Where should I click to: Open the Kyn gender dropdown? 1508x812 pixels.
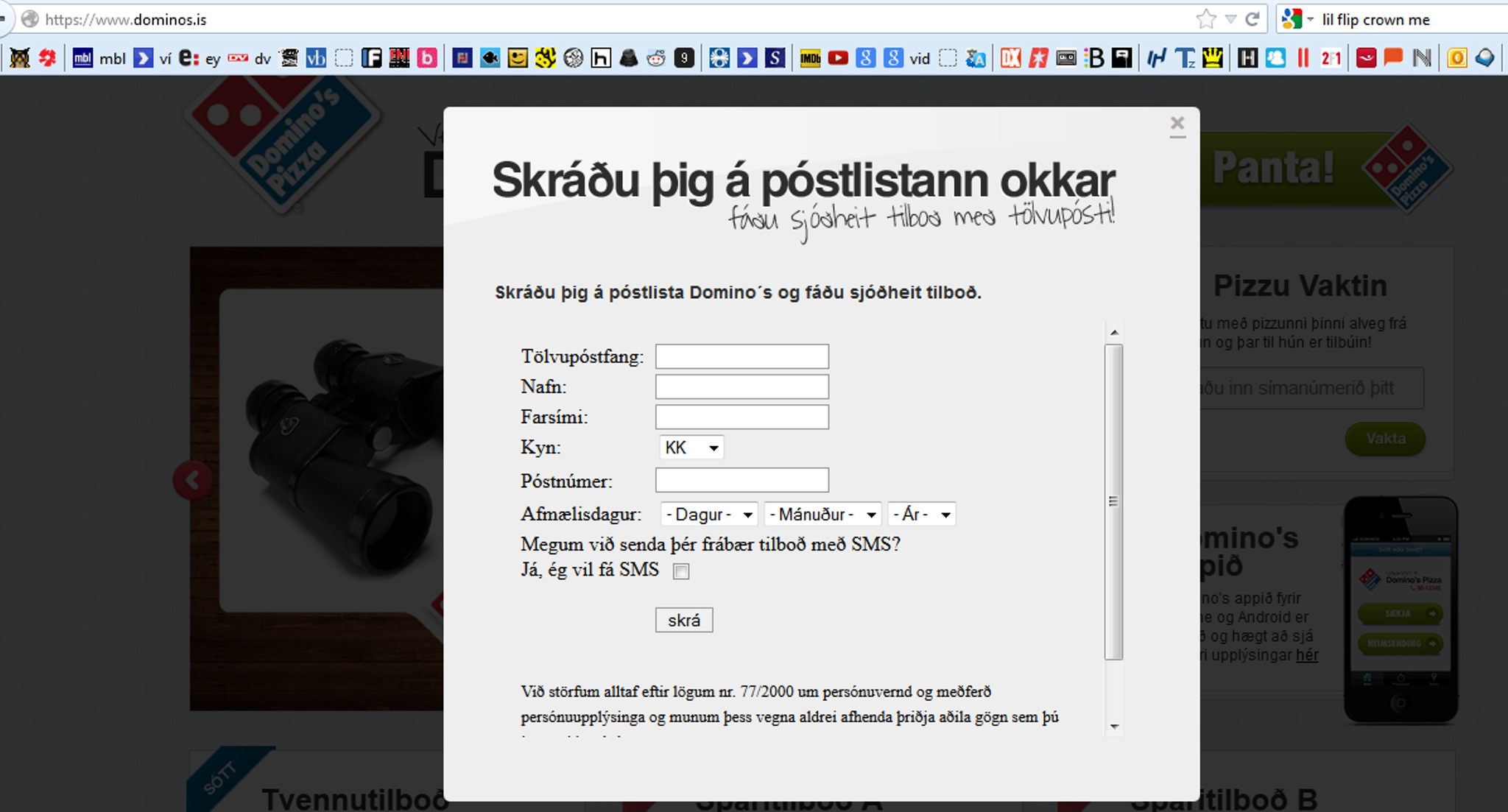click(x=691, y=448)
